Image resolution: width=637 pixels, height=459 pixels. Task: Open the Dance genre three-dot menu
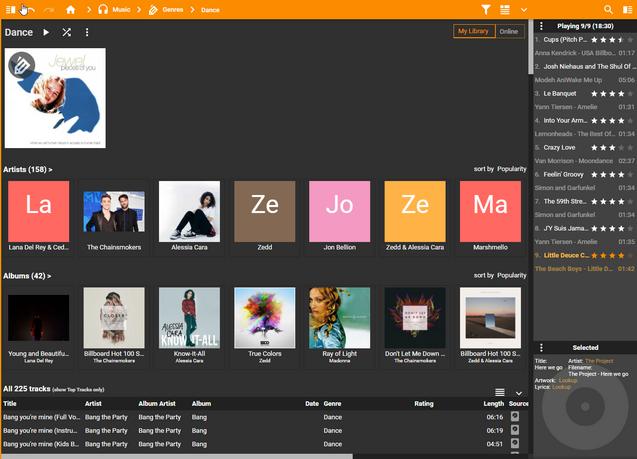[87, 32]
